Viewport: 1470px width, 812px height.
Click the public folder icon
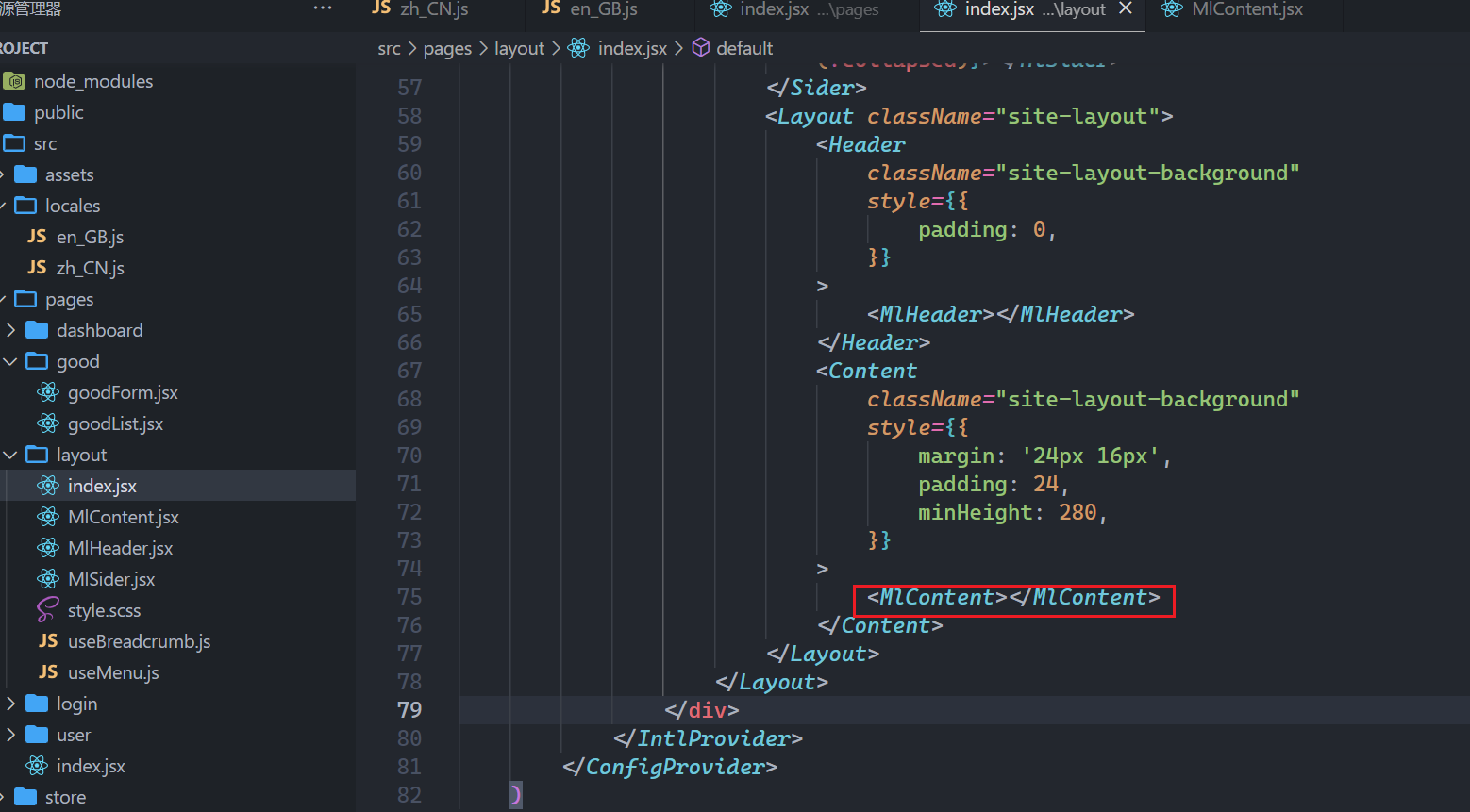click(15, 112)
